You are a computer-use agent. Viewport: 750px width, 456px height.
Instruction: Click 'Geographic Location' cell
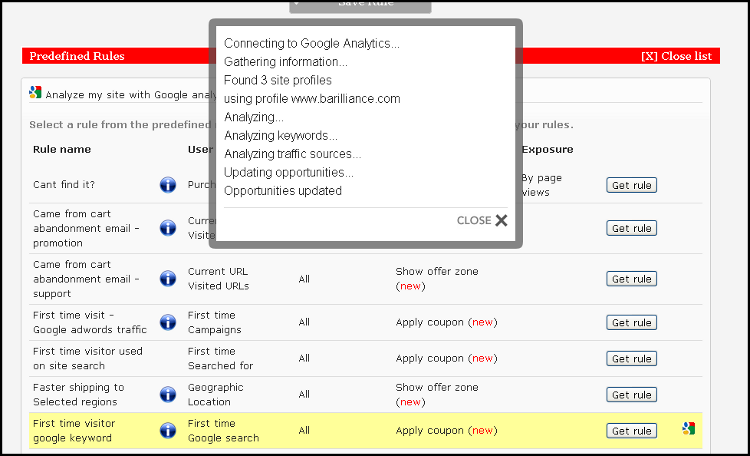(216, 394)
